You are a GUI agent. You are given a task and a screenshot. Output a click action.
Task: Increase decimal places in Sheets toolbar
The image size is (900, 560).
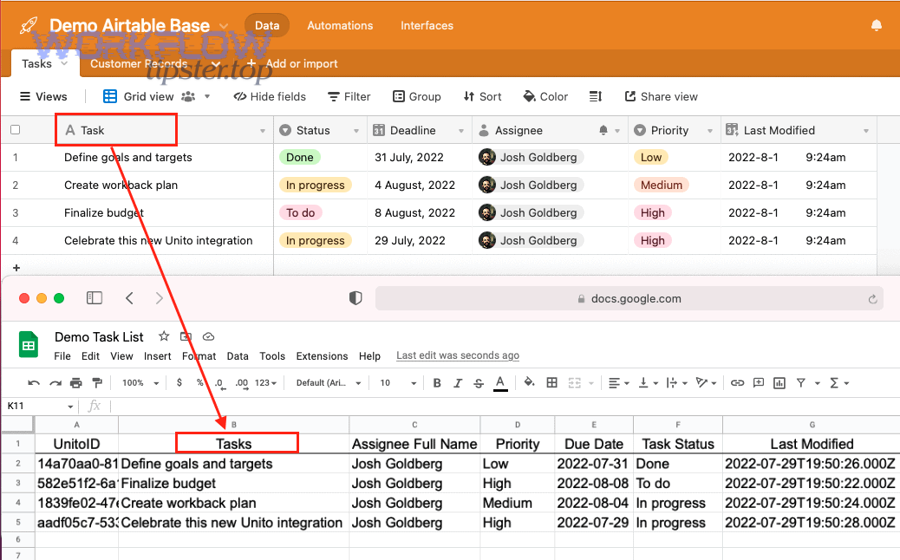[x=242, y=383]
